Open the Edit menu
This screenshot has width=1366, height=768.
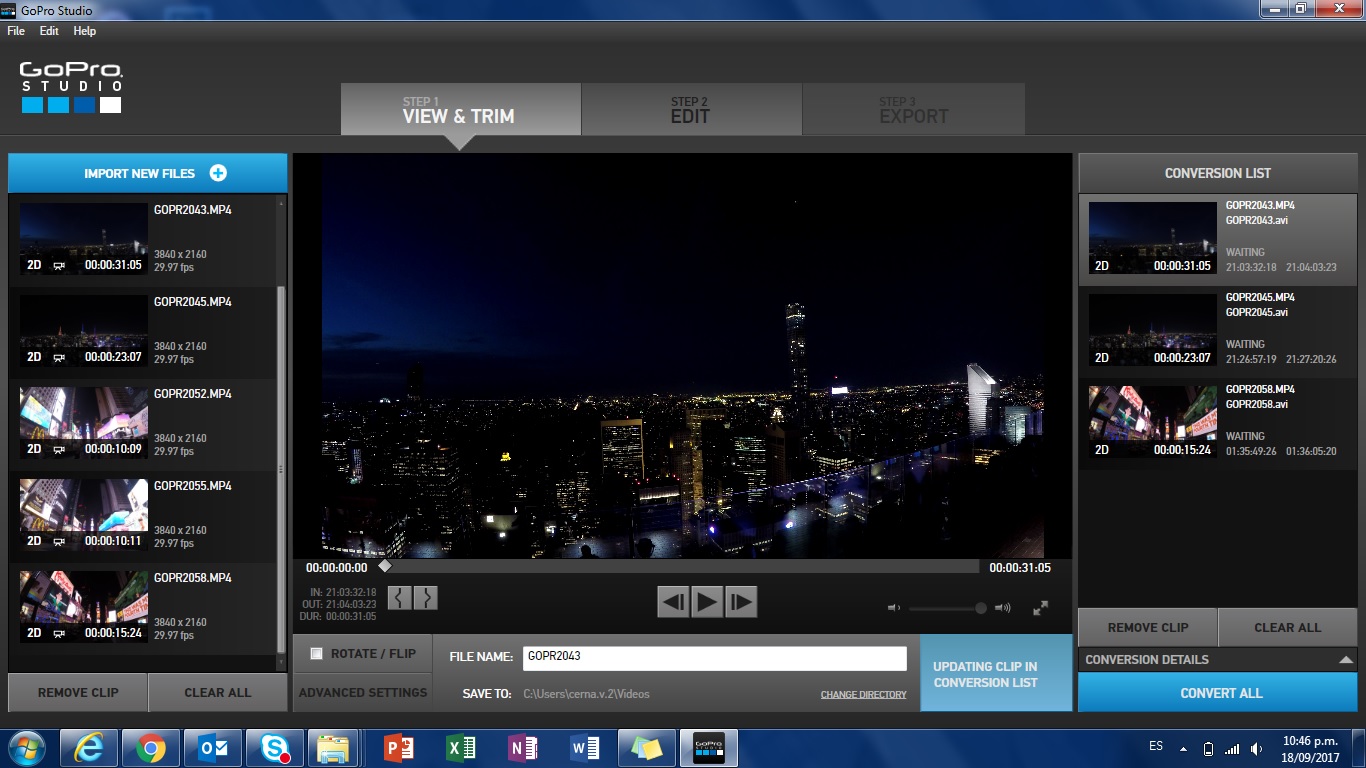(x=49, y=31)
